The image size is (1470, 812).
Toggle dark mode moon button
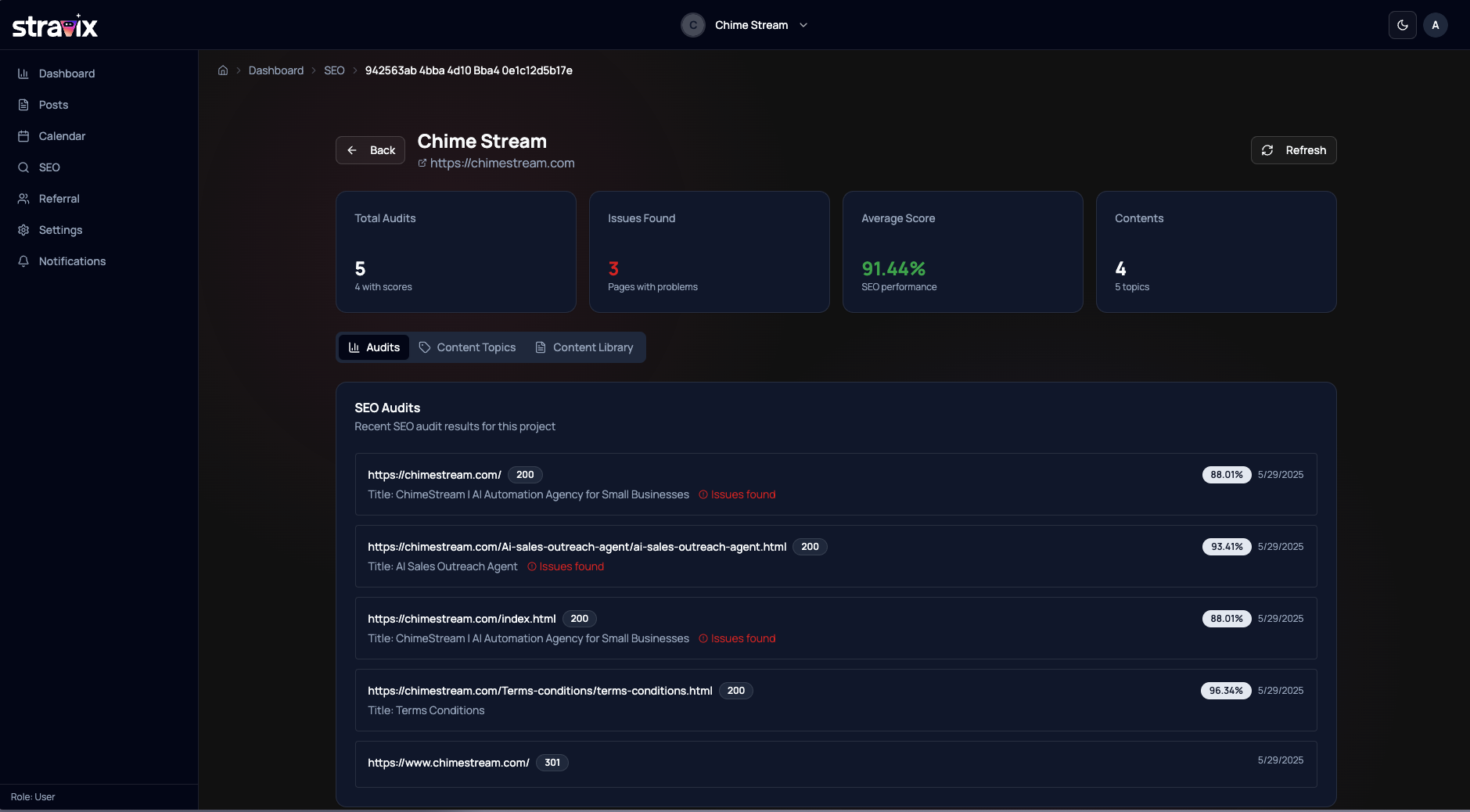coord(1403,25)
